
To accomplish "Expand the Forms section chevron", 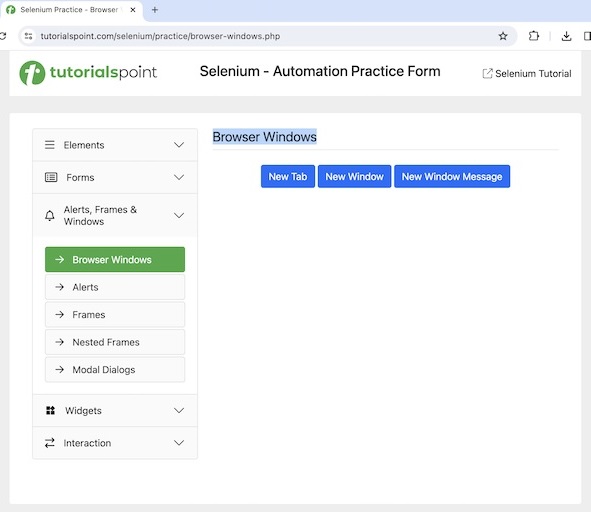I will (179, 177).
